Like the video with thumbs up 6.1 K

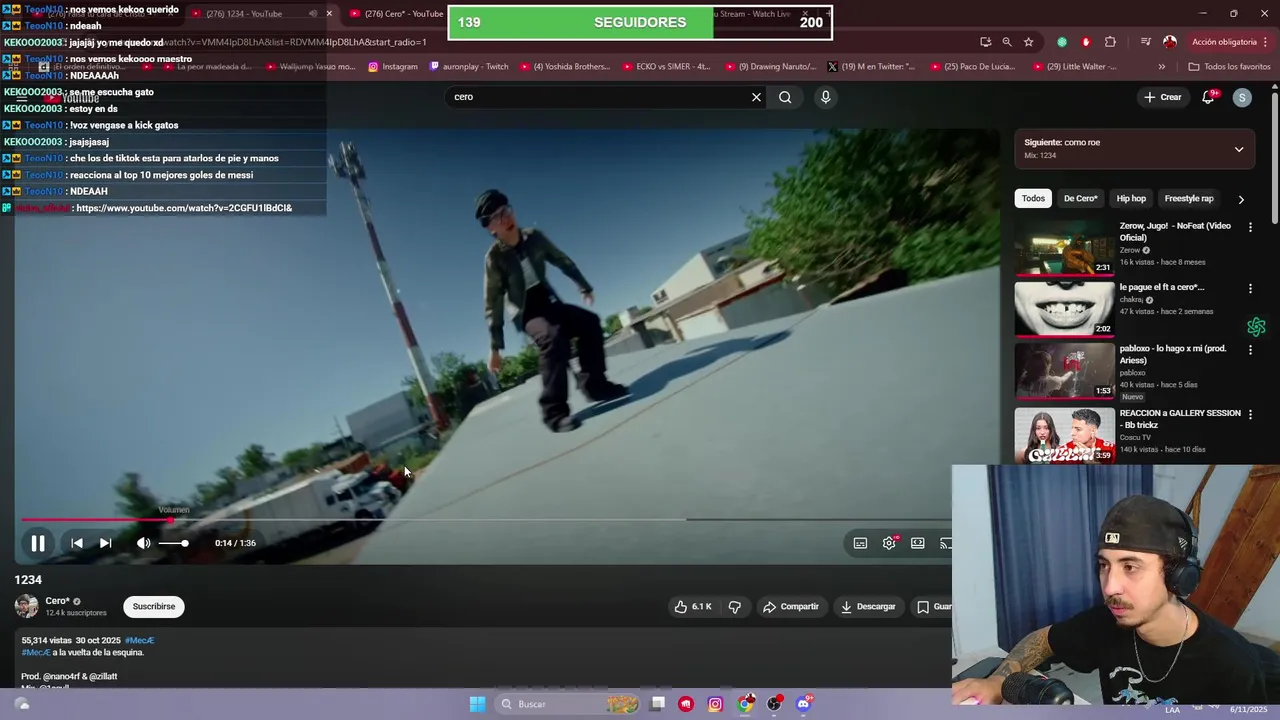[693, 606]
